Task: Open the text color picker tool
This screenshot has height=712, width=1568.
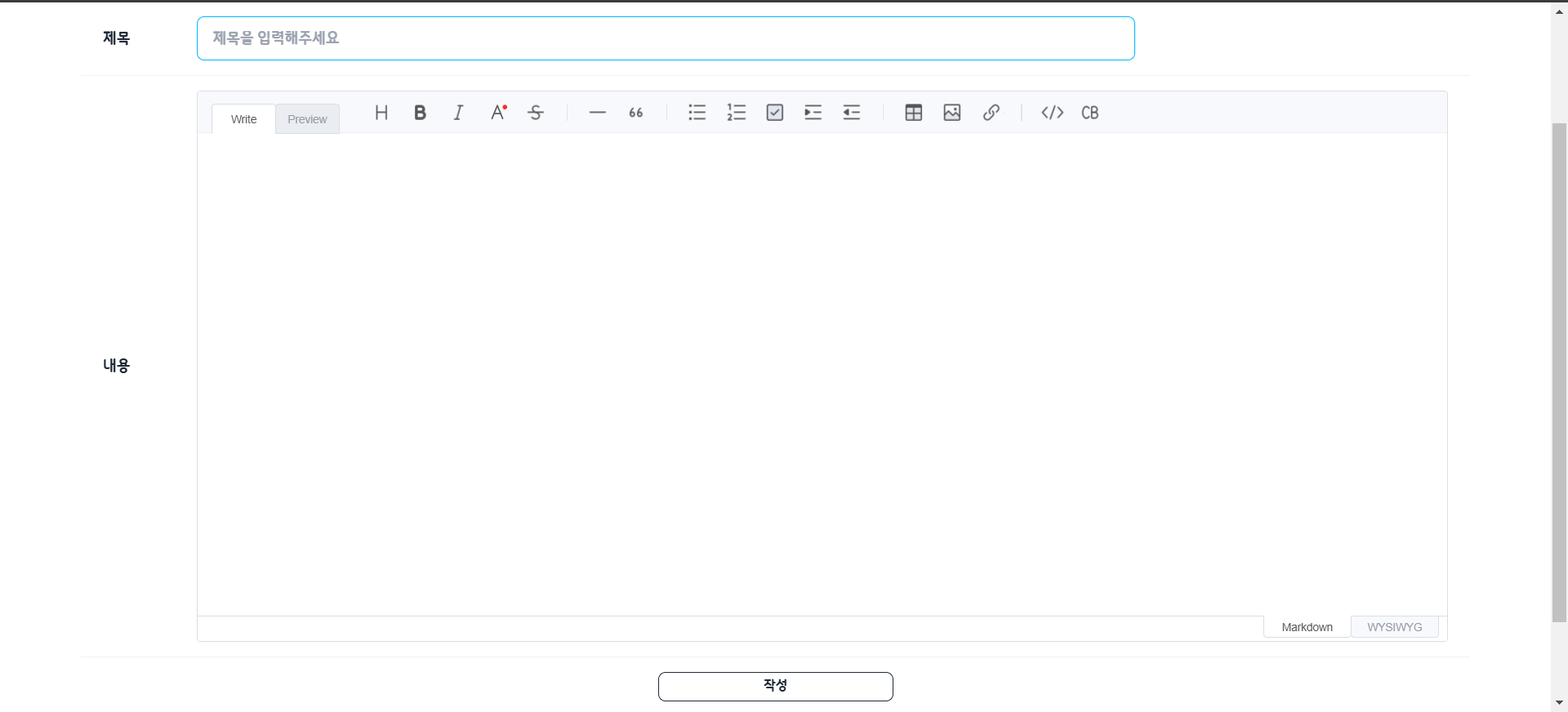Action: pyautogui.click(x=497, y=113)
